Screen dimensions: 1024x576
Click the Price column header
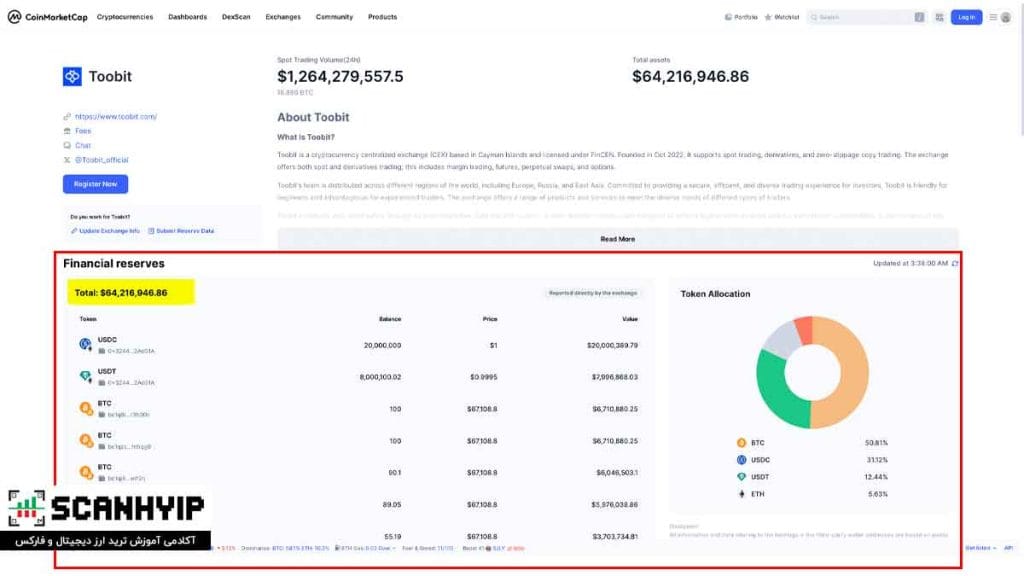pos(490,319)
